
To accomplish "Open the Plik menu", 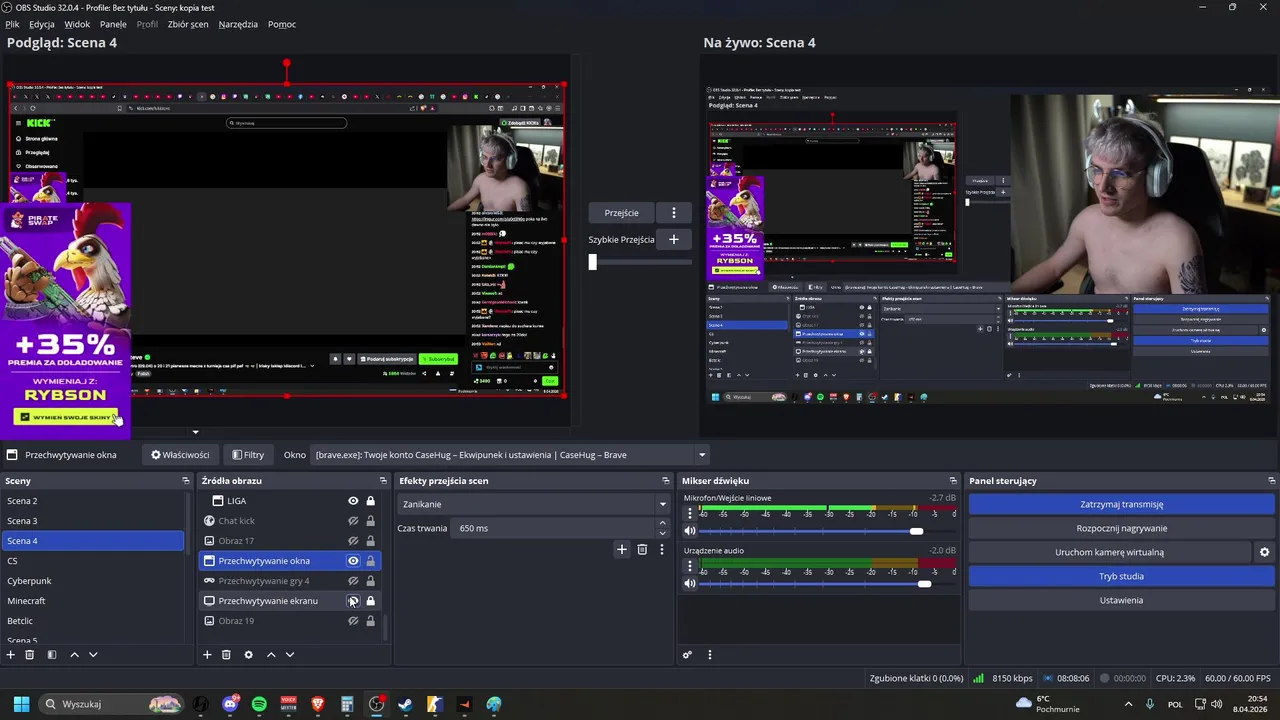I will tap(12, 24).
